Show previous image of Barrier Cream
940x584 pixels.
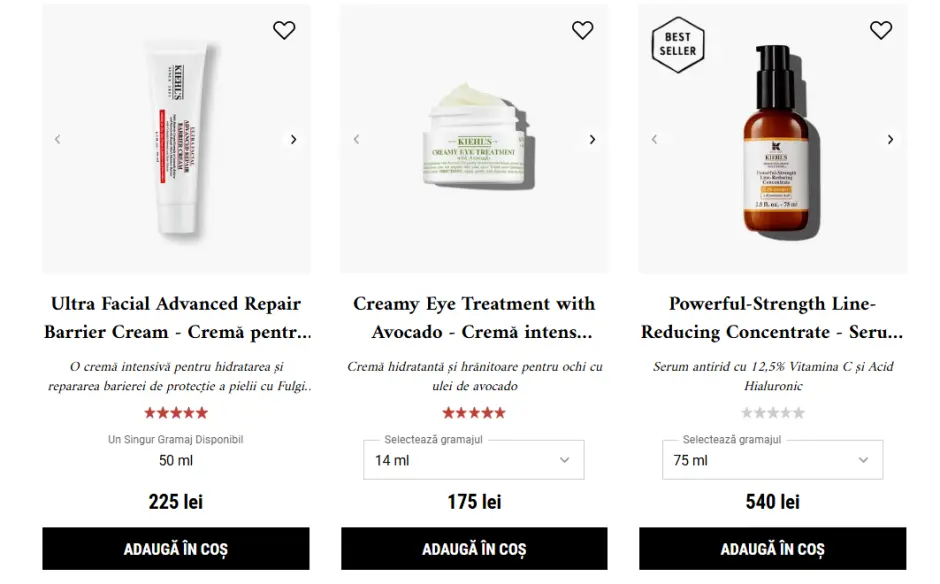pyautogui.click(x=58, y=140)
